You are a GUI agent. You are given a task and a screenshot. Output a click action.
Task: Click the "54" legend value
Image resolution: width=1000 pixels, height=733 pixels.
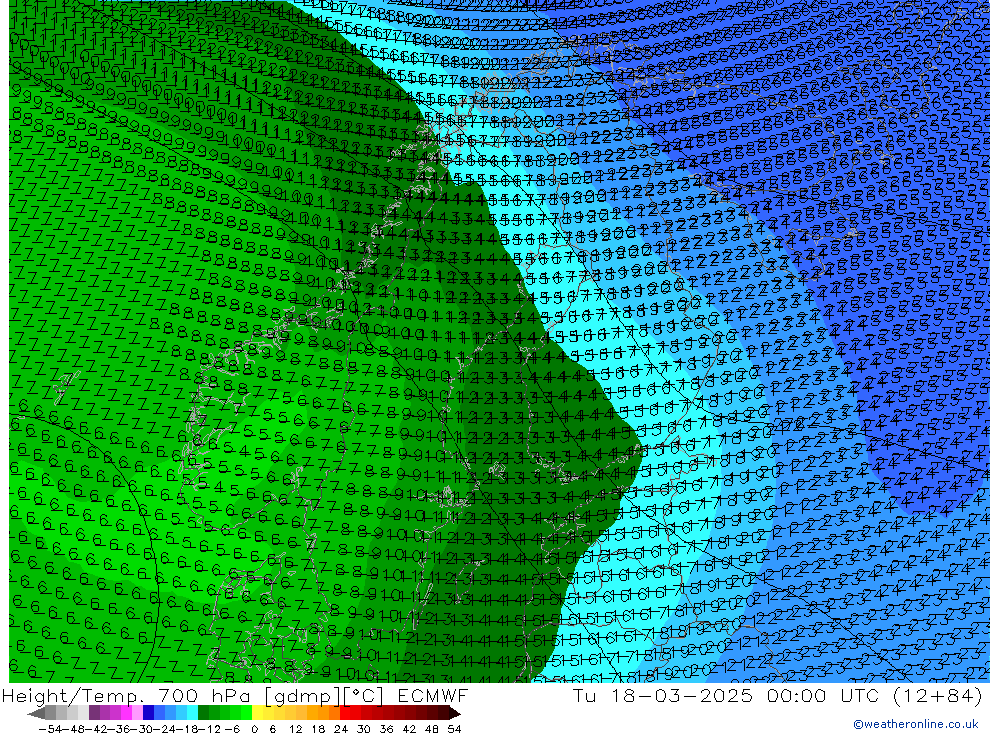(x=454, y=729)
